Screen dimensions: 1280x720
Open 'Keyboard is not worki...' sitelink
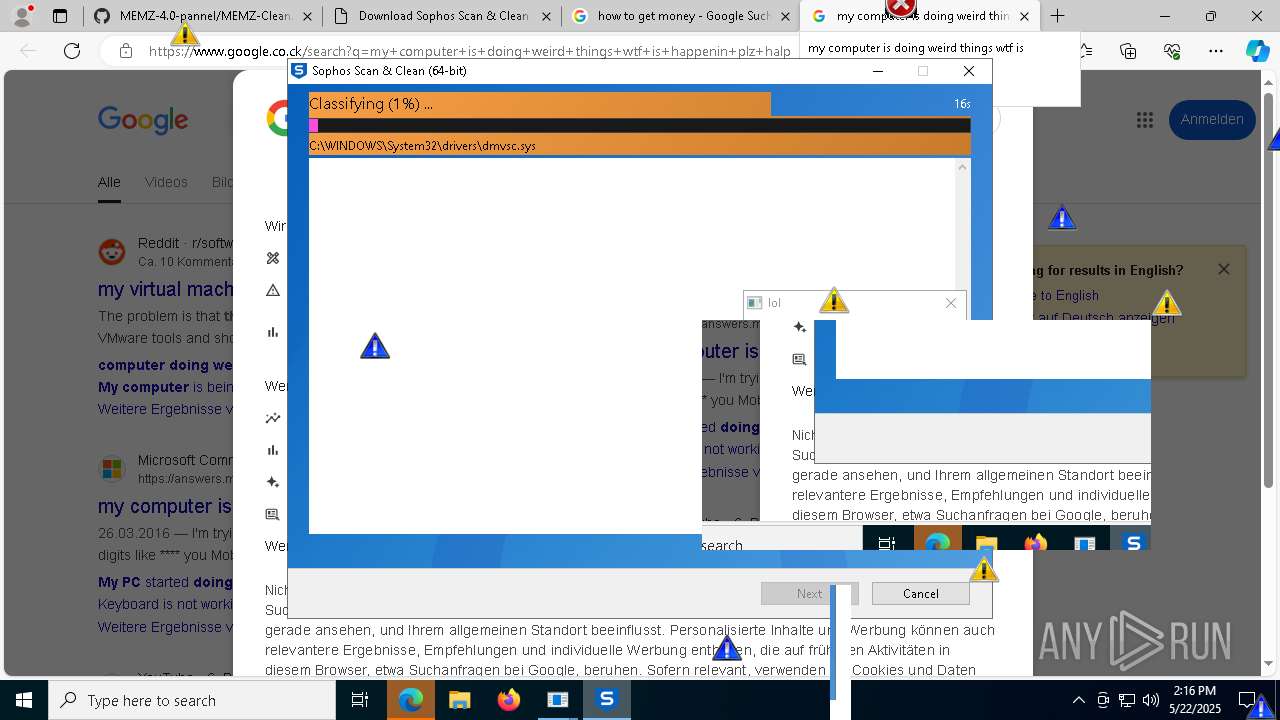coord(166,604)
